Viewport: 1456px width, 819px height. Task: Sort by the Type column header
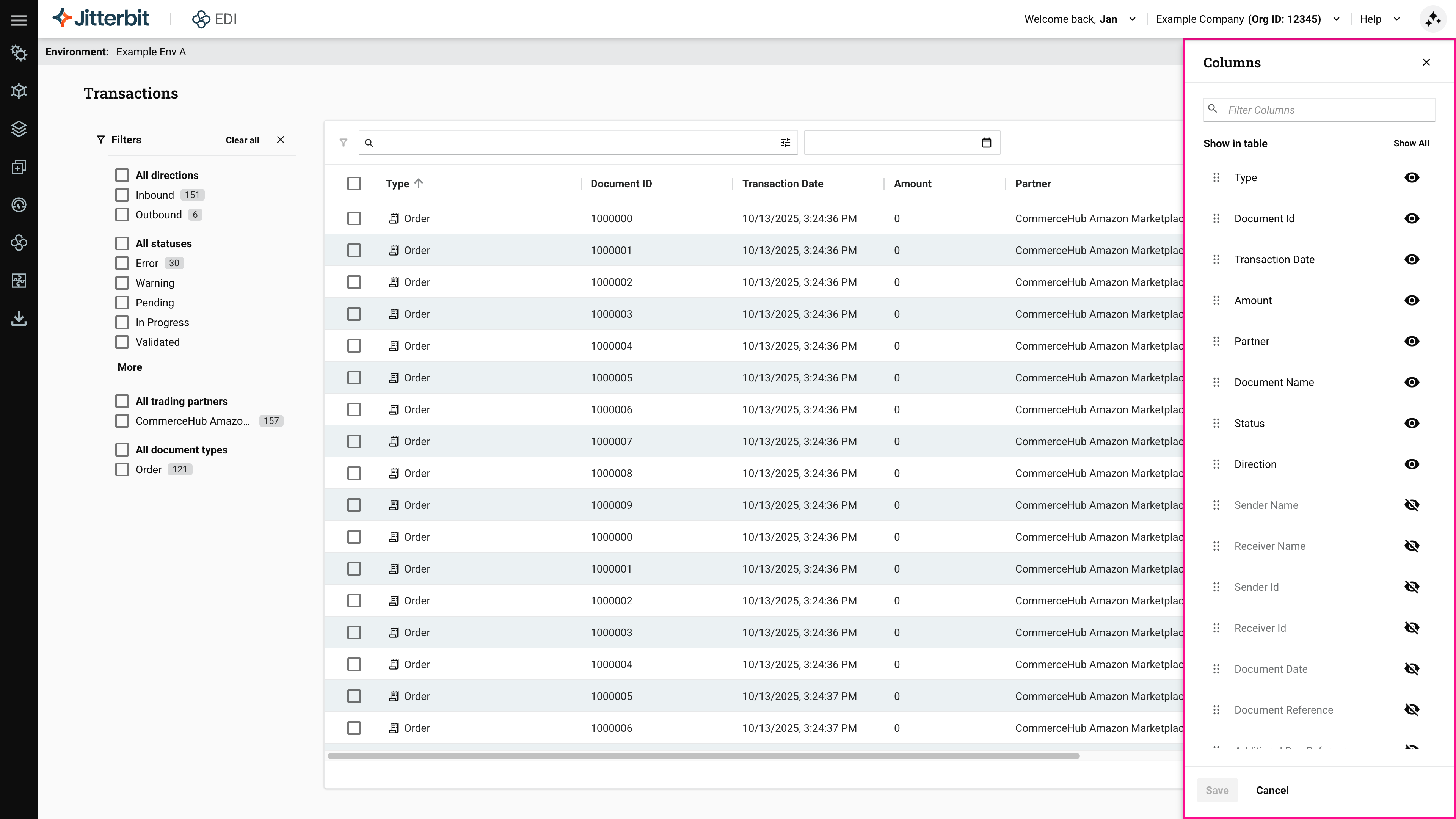pyautogui.click(x=397, y=184)
